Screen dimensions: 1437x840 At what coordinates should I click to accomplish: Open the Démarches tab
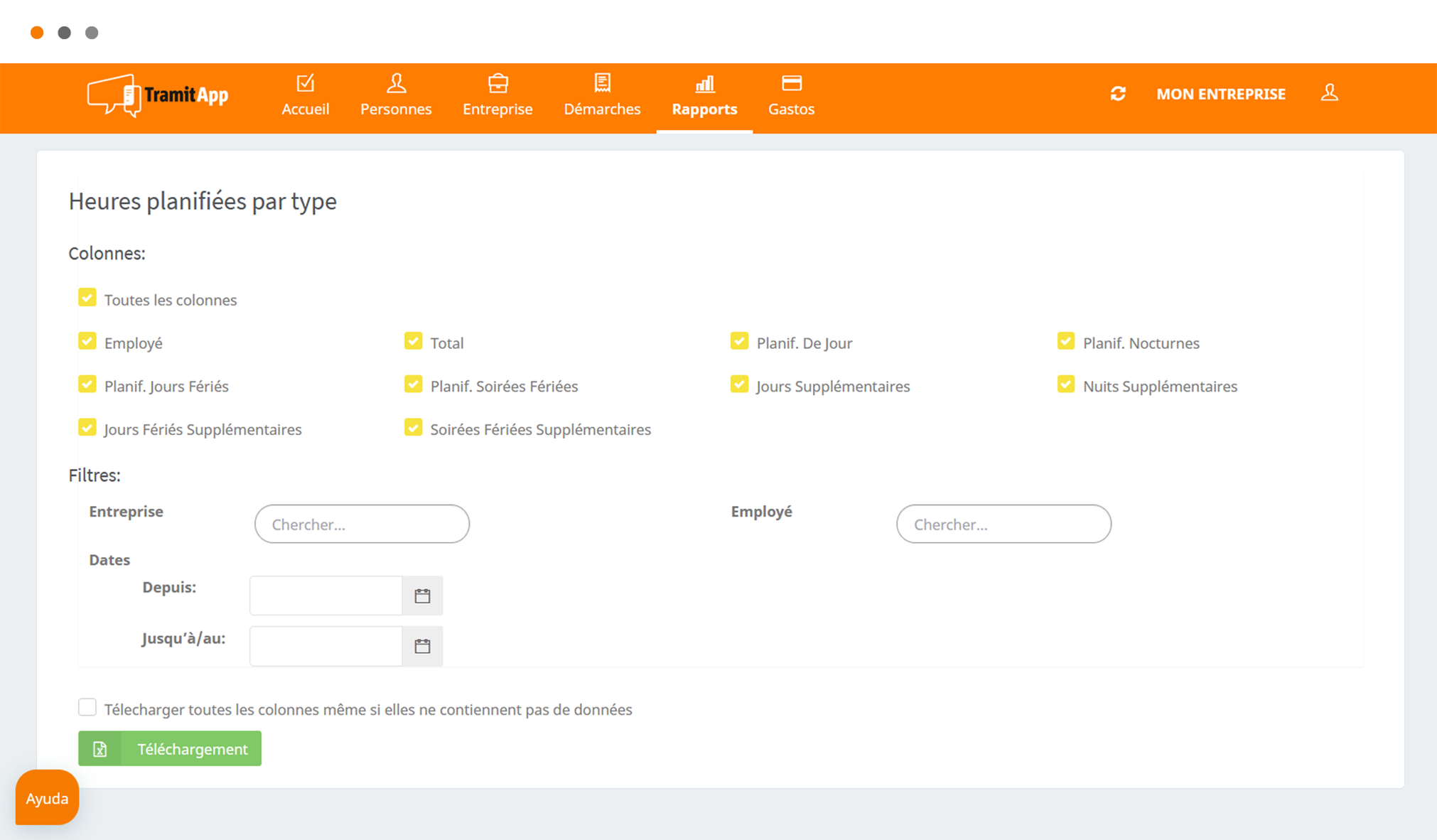(602, 97)
